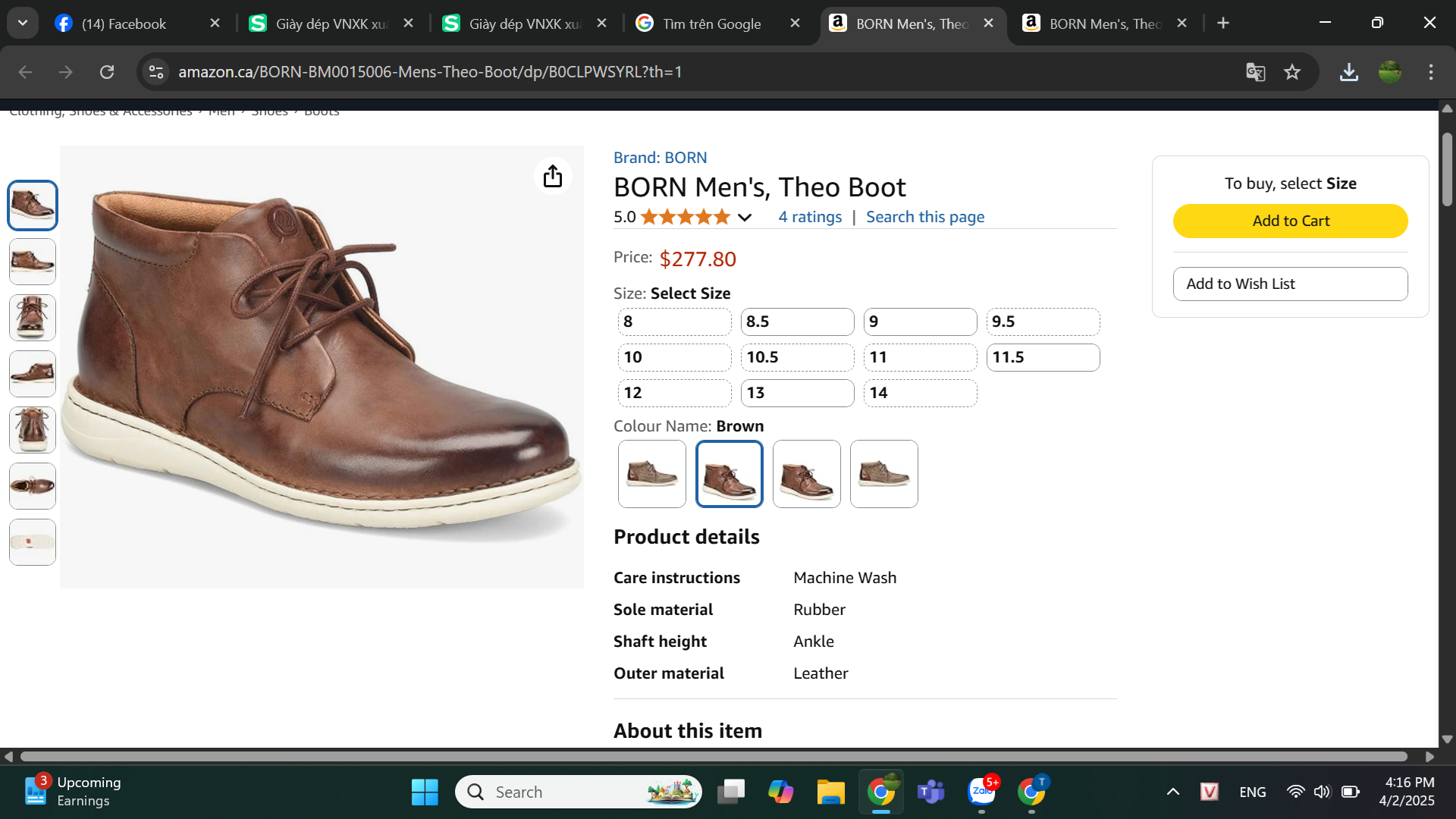Select size 8
1456x819 pixels.
tap(674, 322)
